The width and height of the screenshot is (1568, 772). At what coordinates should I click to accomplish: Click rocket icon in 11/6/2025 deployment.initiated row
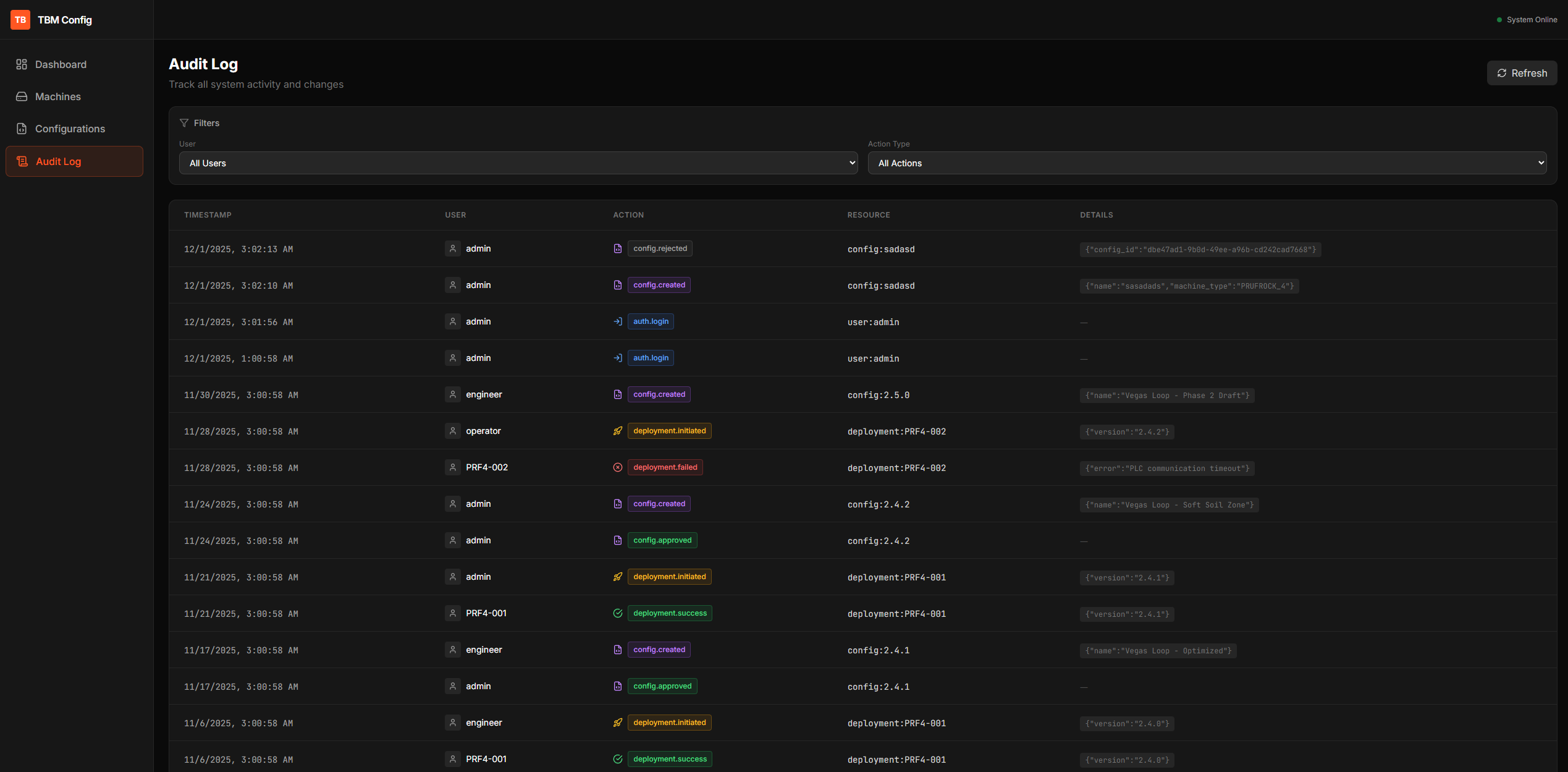pyautogui.click(x=618, y=723)
